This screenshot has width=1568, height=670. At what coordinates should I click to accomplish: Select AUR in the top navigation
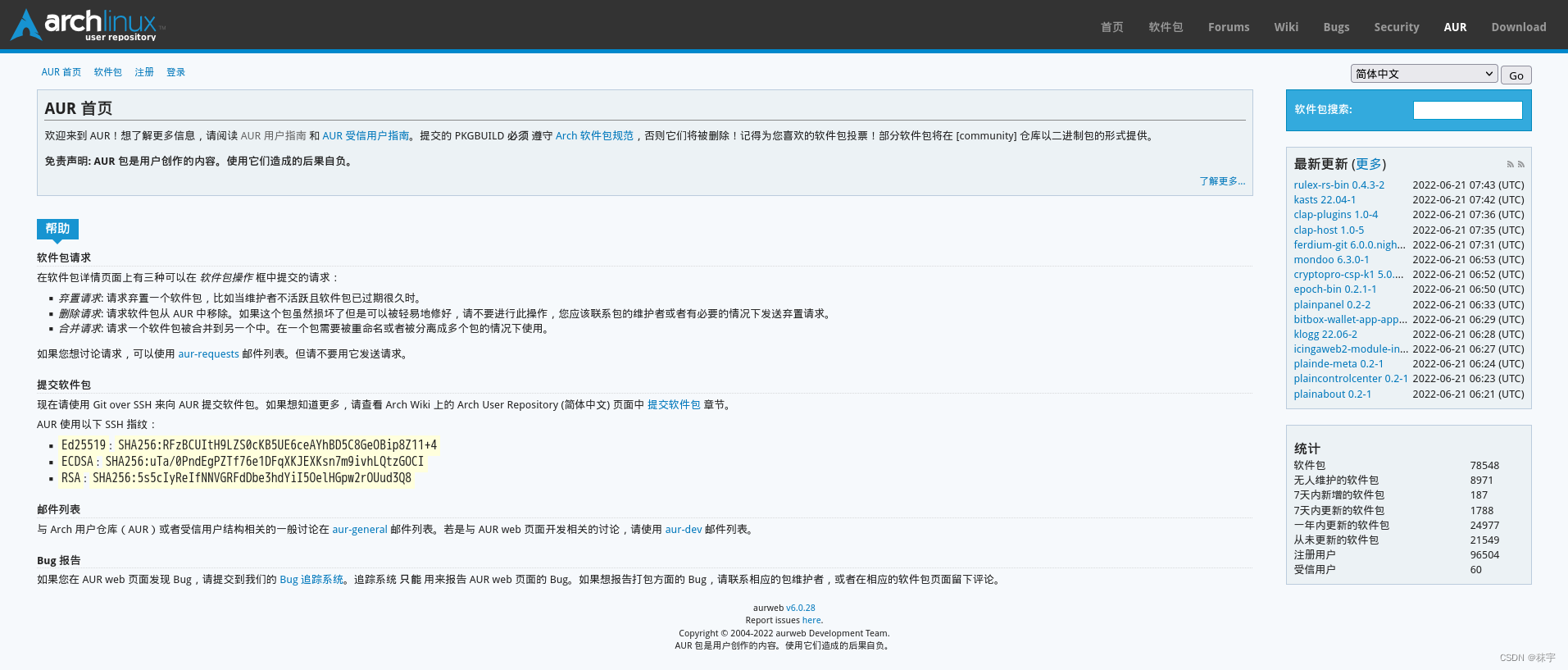[1455, 27]
